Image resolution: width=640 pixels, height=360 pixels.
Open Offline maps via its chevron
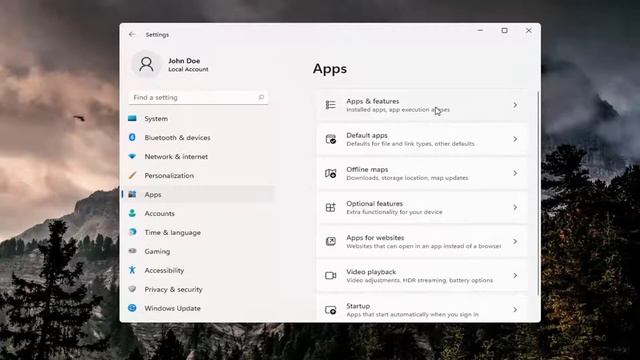tap(515, 173)
